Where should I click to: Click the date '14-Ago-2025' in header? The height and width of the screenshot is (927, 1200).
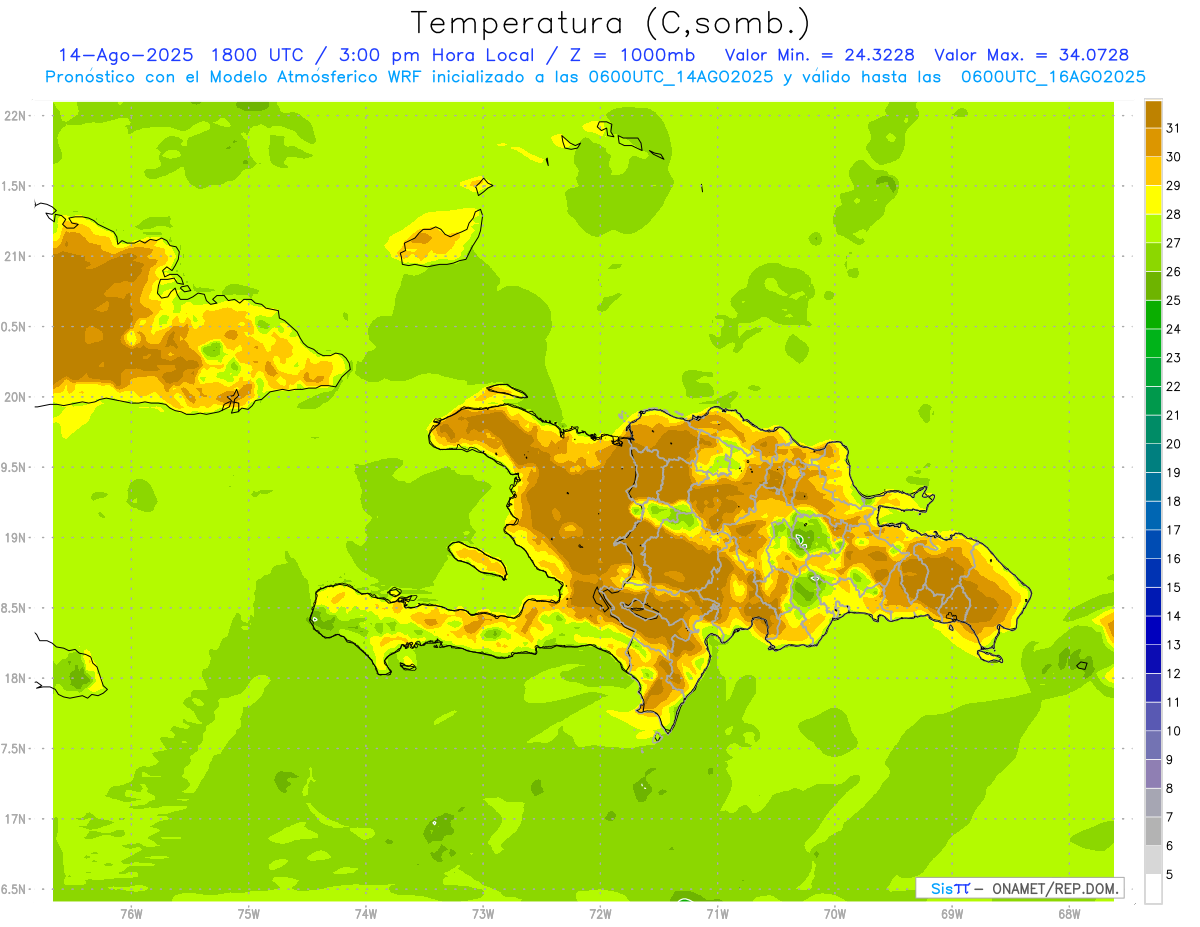(126, 55)
